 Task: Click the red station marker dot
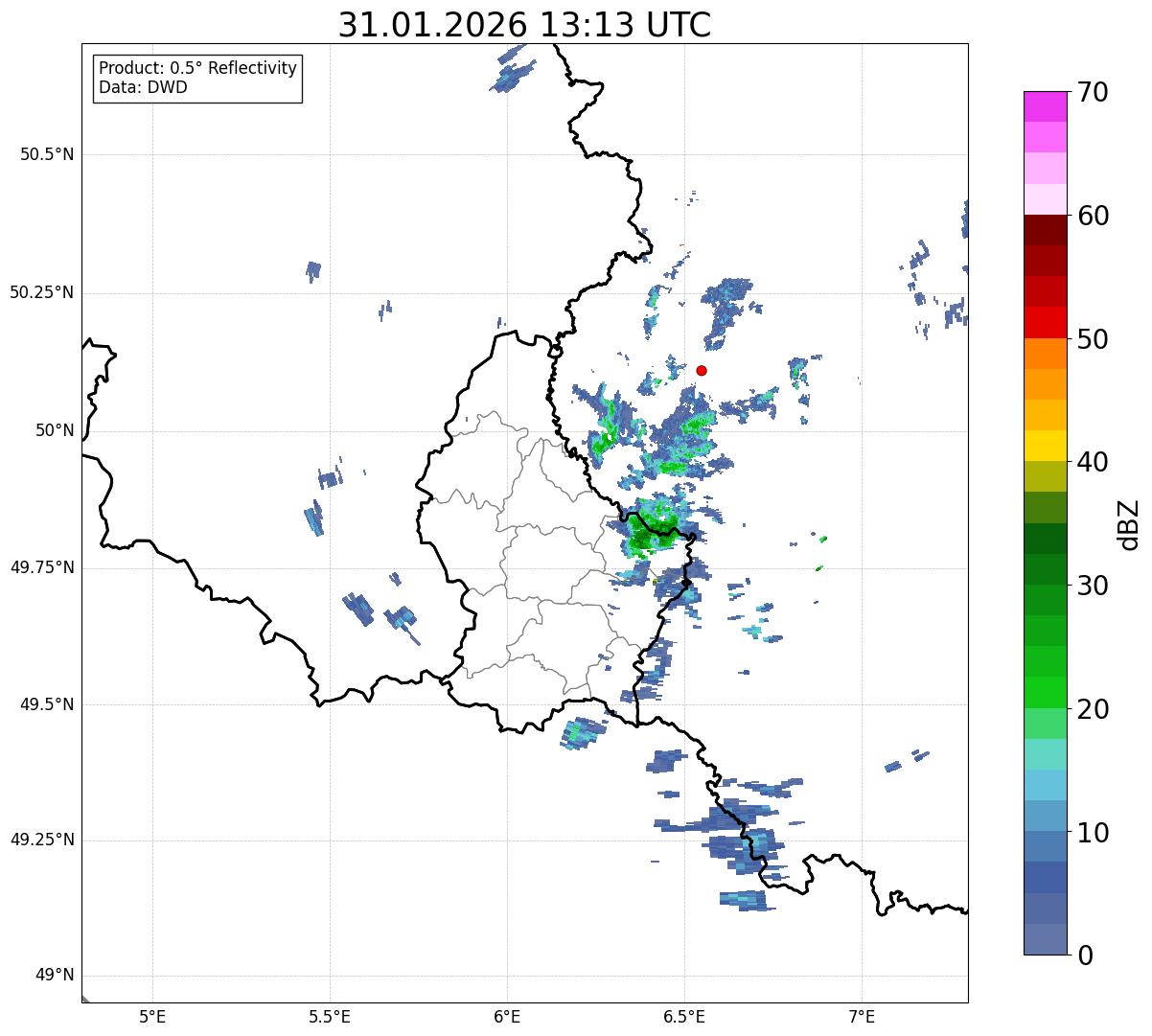702,370
